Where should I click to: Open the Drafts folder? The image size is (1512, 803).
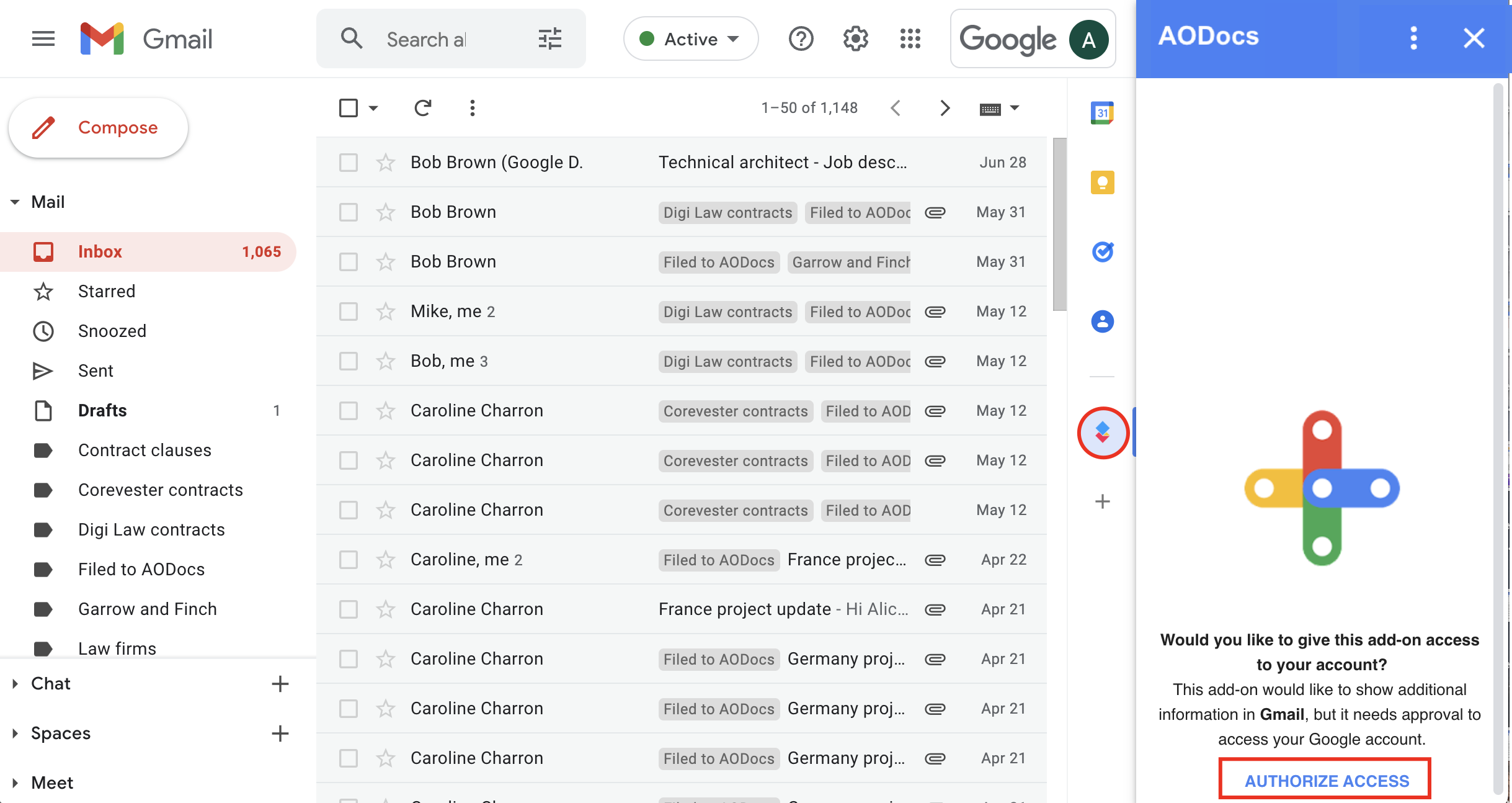[148, 411]
